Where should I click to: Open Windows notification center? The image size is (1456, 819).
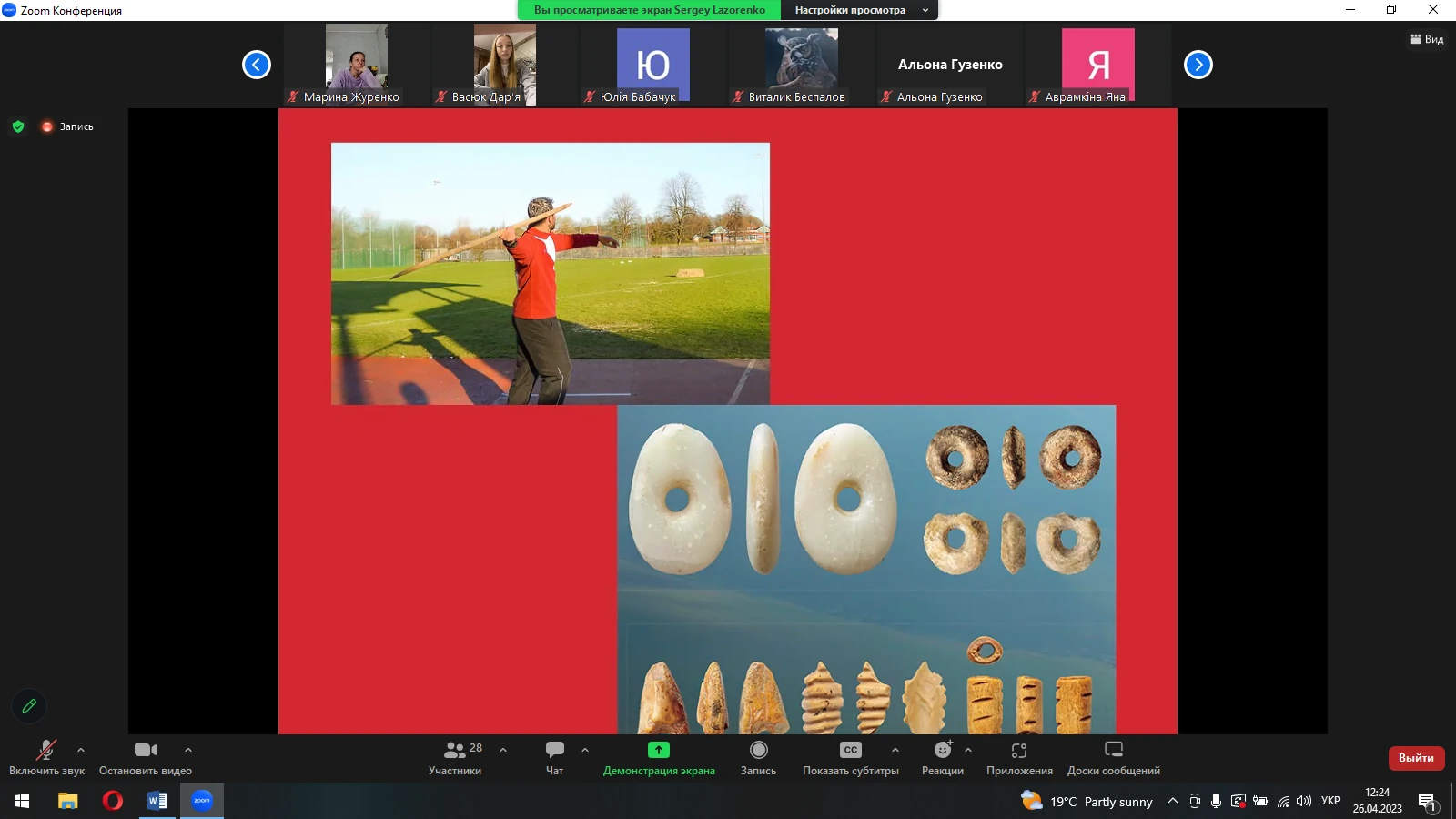click(x=1427, y=801)
